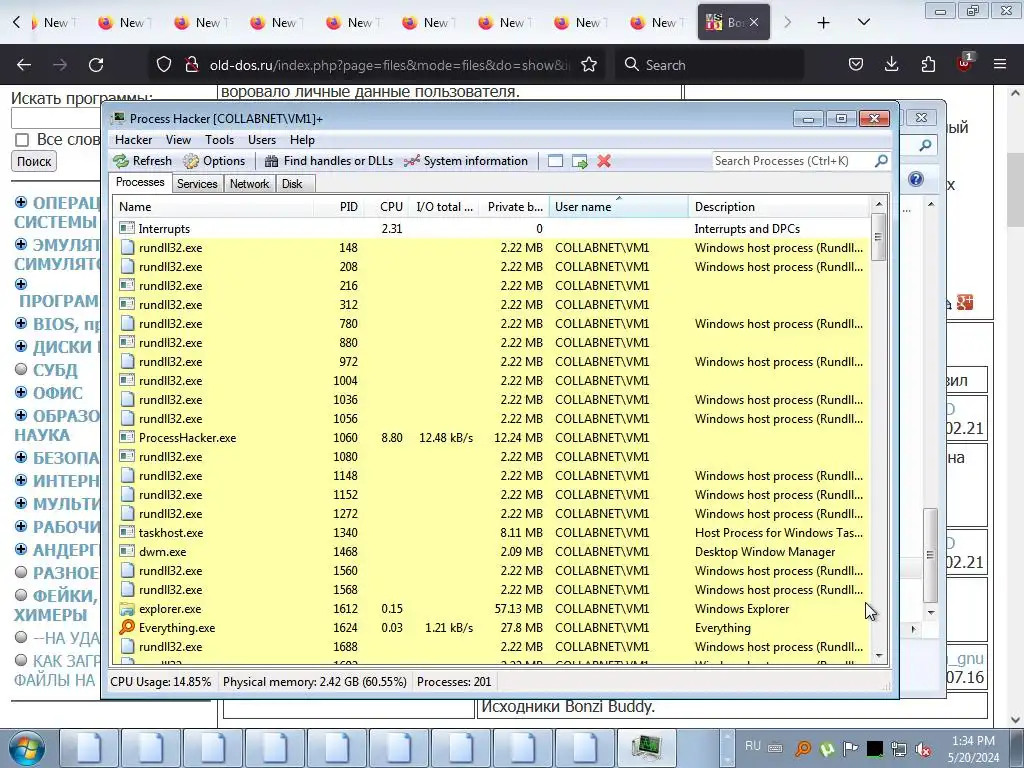Expand the ИНТЕРНЕТ category on webpage
Viewport: 1024px width, 768px height.
21,480
